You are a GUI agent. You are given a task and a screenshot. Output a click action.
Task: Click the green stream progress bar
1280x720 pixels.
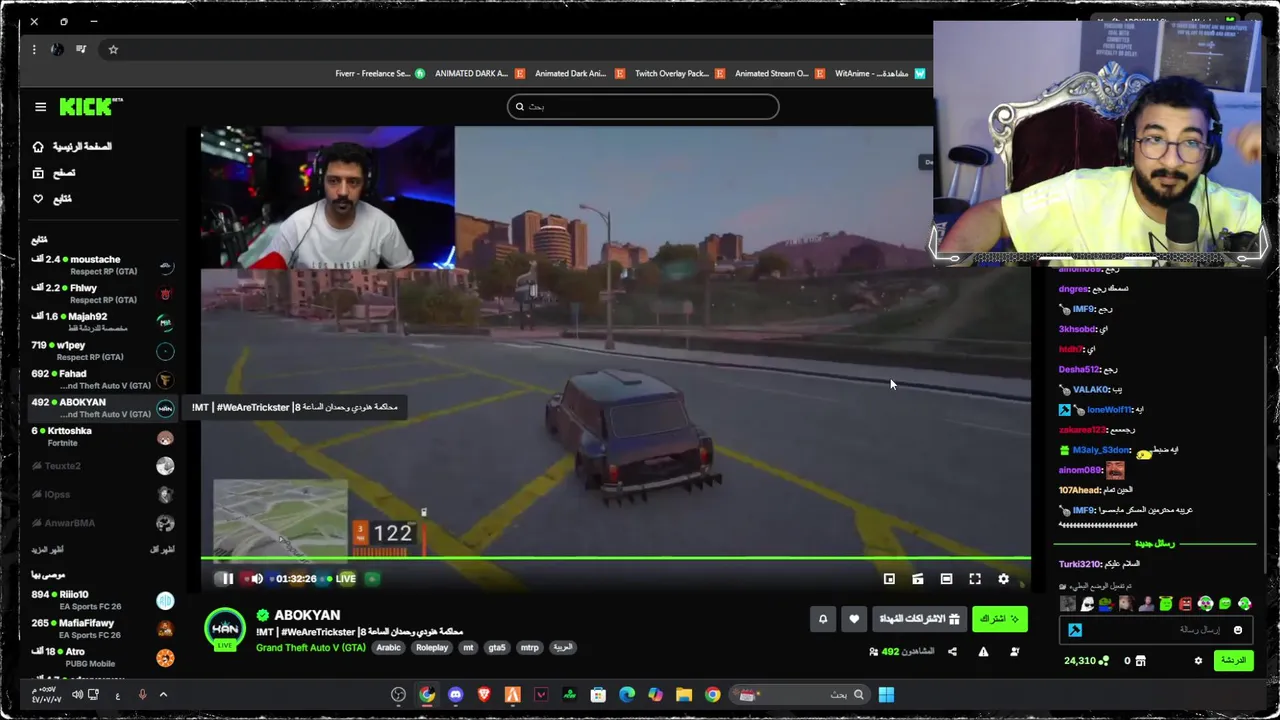pyautogui.click(x=615, y=558)
